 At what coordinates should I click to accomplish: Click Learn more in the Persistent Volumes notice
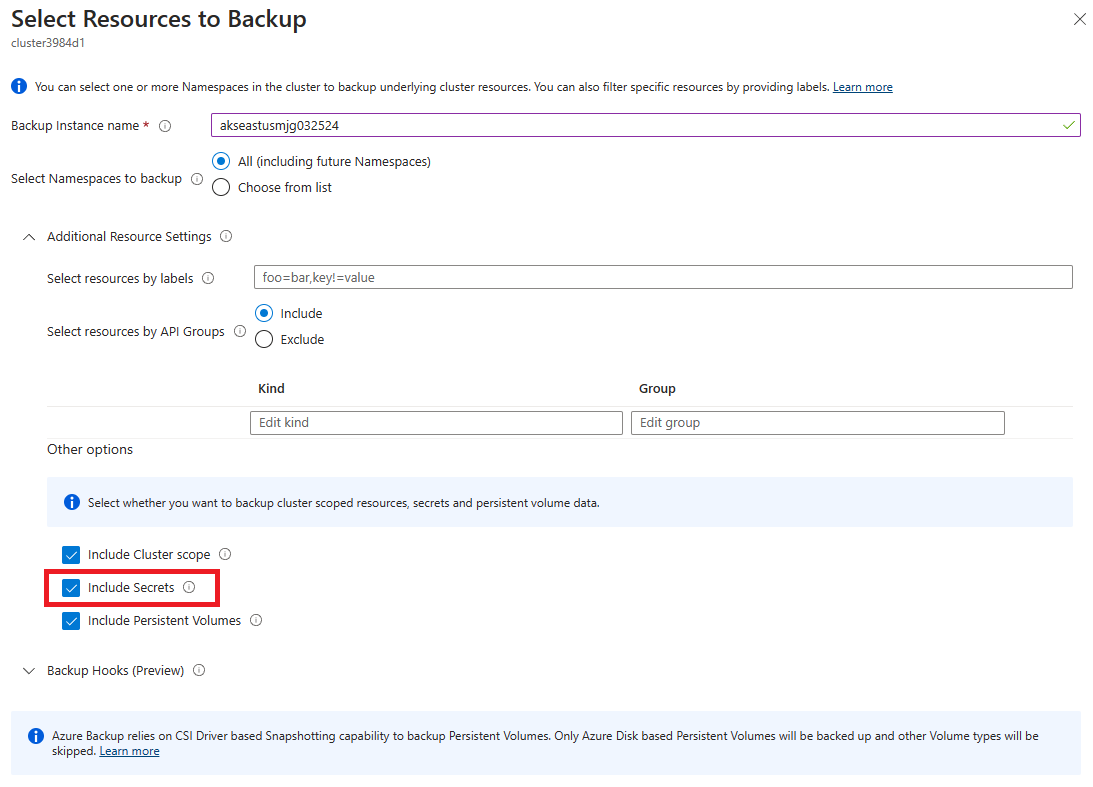coord(129,750)
